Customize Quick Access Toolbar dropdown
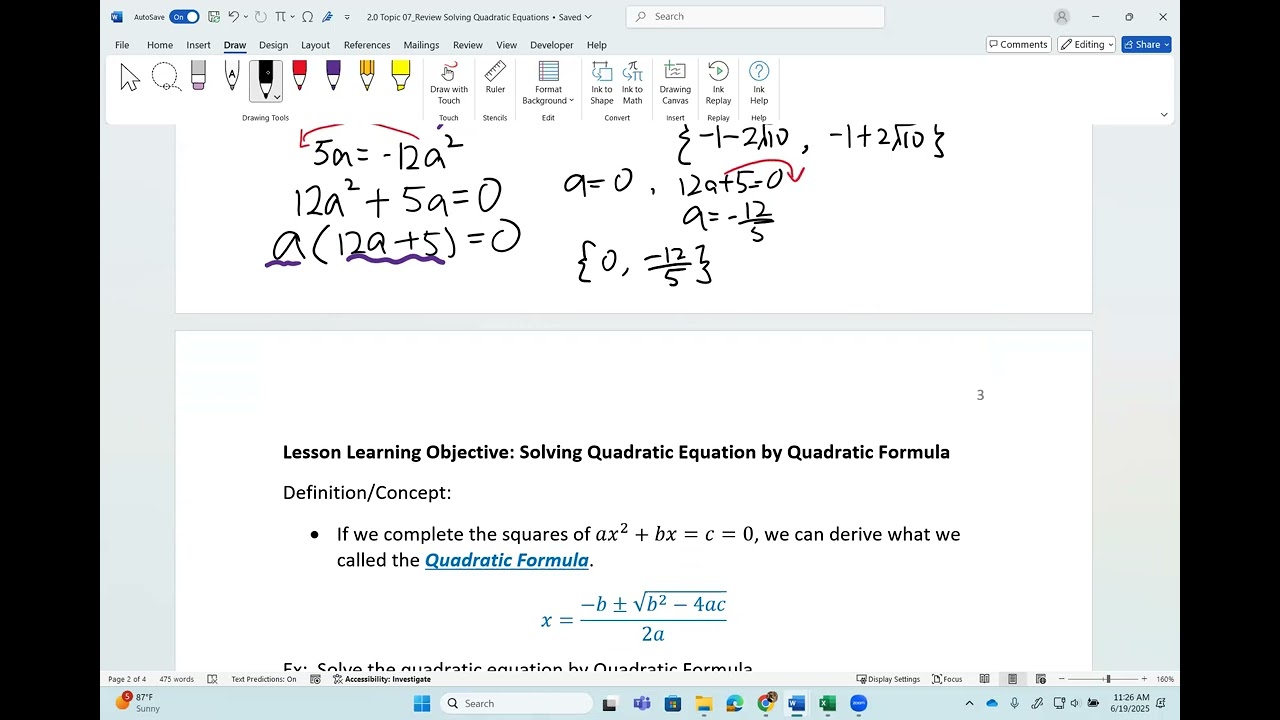The width and height of the screenshot is (1280, 720). click(347, 17)
